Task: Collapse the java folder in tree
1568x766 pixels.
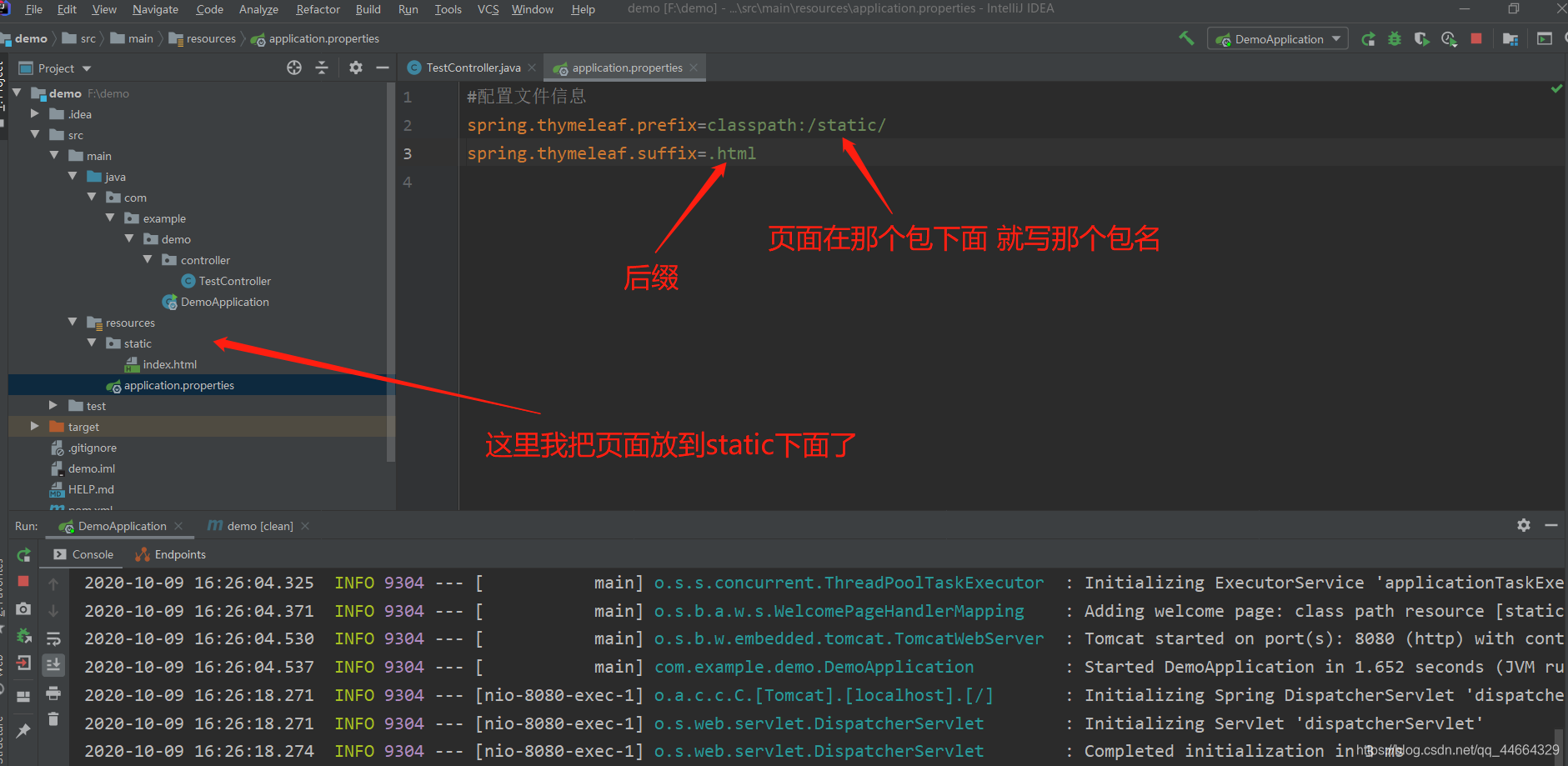Action: [73, 176]
